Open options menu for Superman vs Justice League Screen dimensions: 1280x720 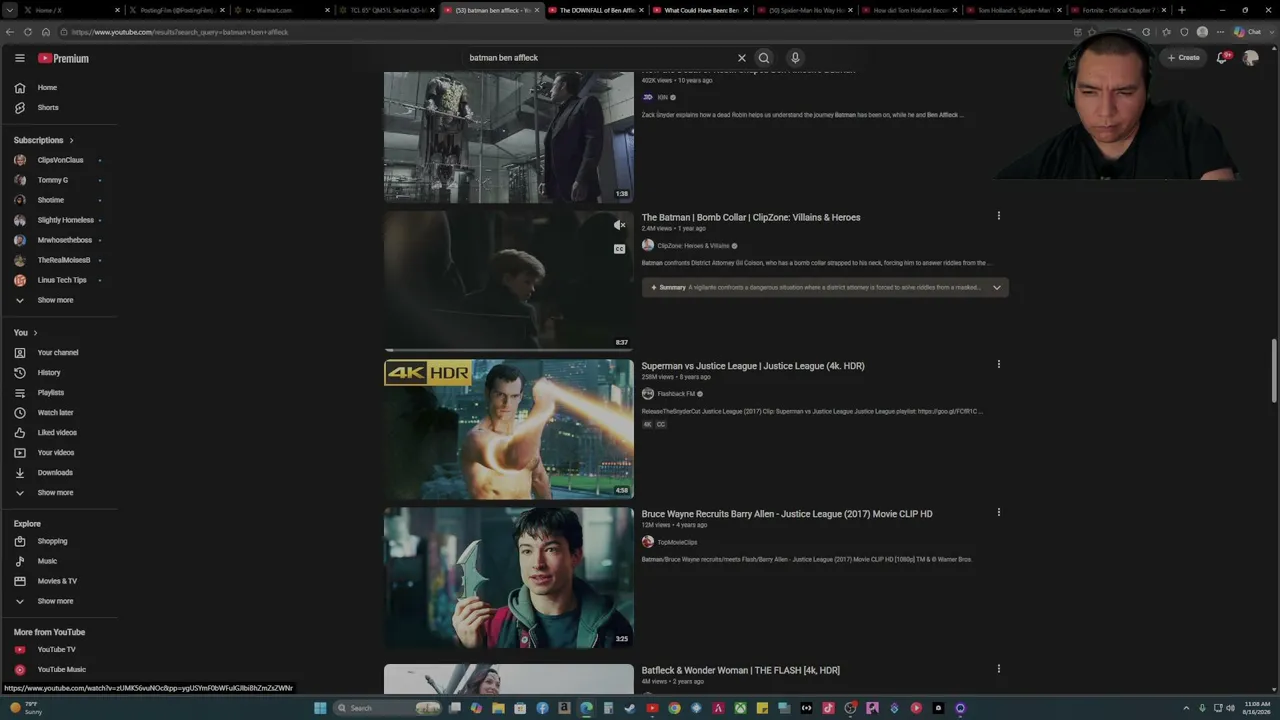point(998,364)
